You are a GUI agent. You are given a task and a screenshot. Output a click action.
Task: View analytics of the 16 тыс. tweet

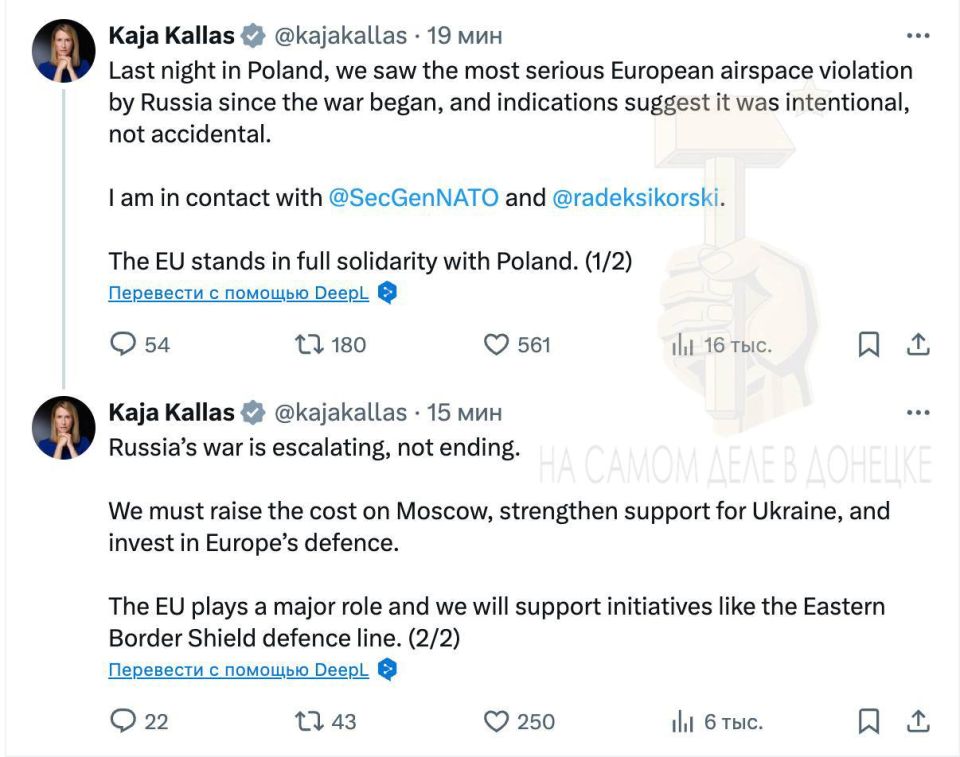click(x=683, y=345)
